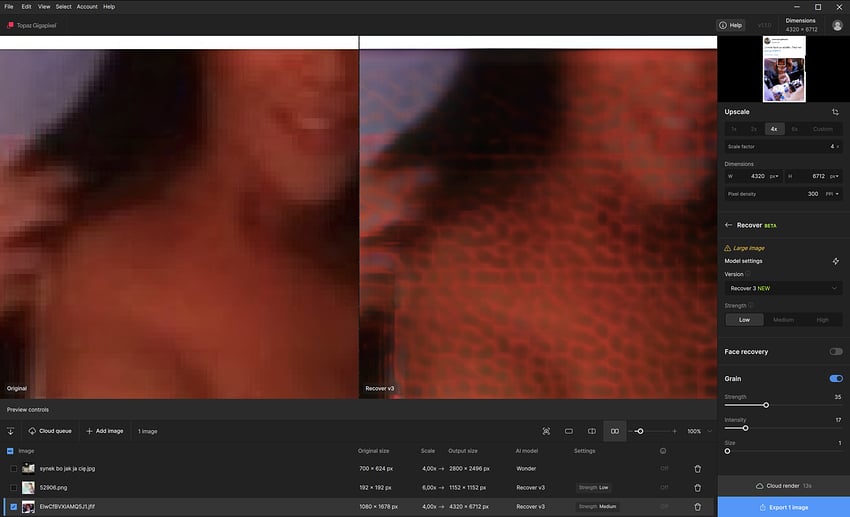850x517 pixels.
Task: Expand the 100% zoom level dropdown
Action: pyautogui.click(x=709, y=431)
